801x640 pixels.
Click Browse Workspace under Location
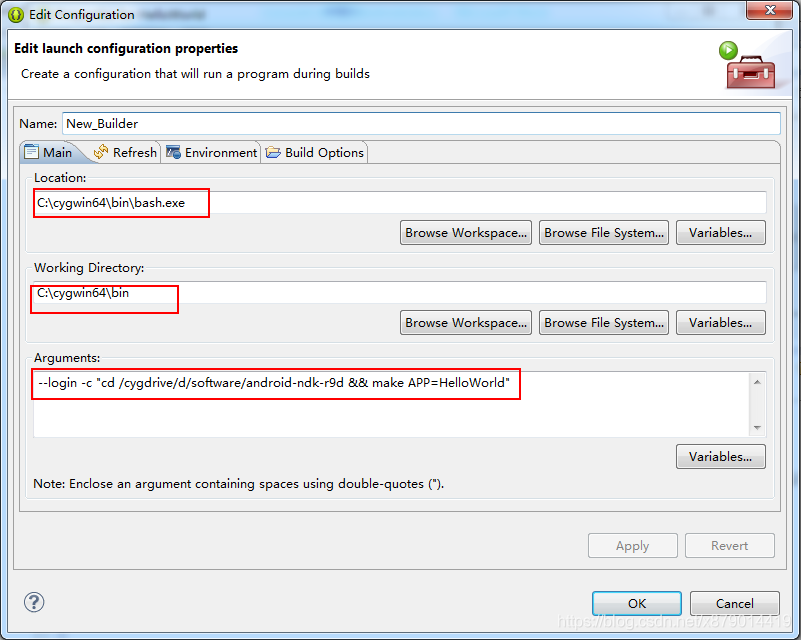(466, 233)
